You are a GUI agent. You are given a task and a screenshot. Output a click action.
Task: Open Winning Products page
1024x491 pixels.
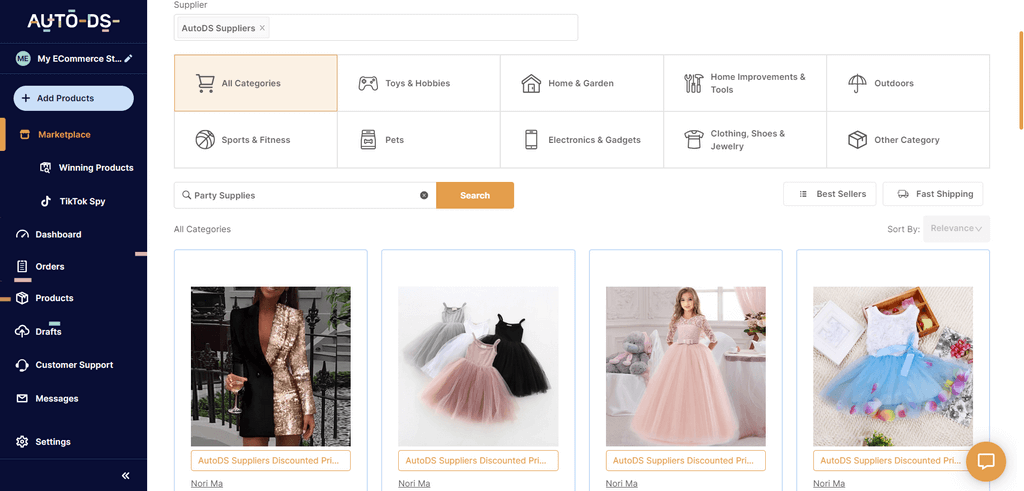point(95,168)
